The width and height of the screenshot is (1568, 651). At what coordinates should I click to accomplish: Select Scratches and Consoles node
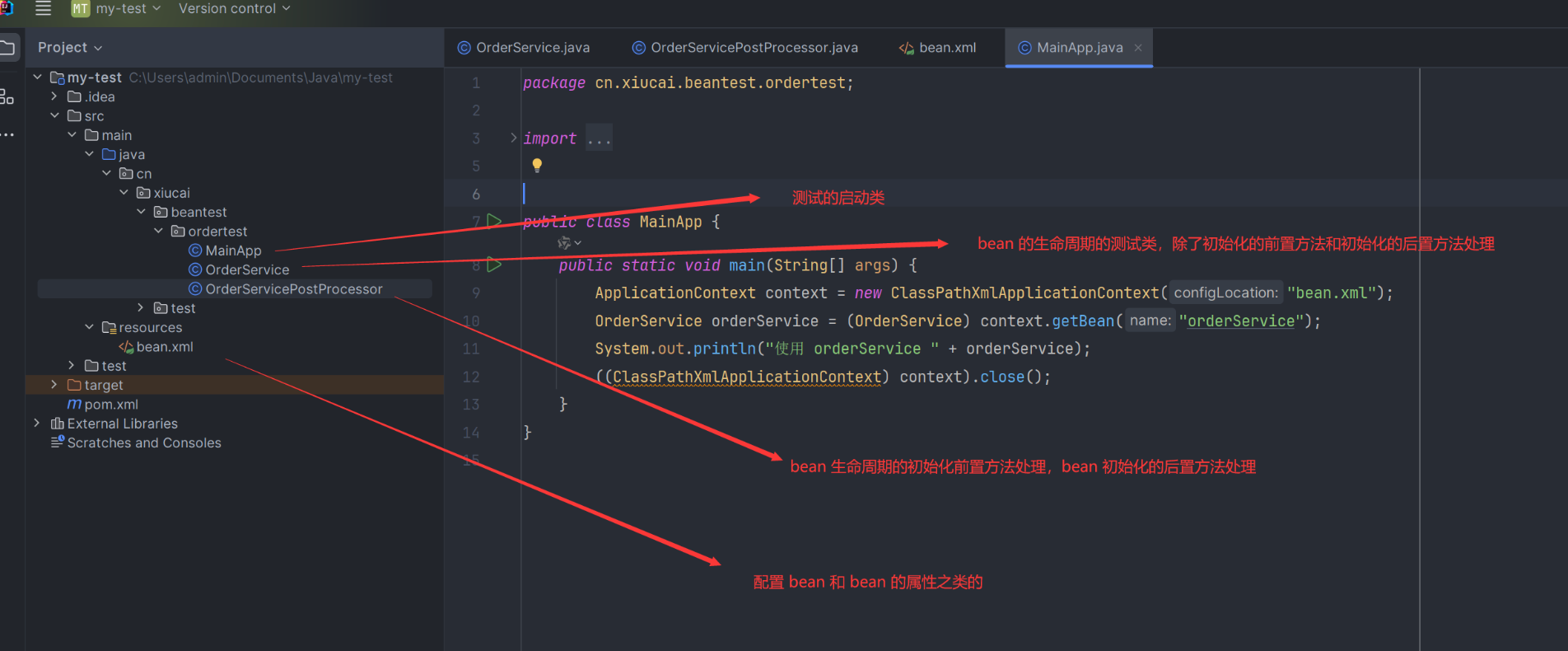(x=144, y=443)
